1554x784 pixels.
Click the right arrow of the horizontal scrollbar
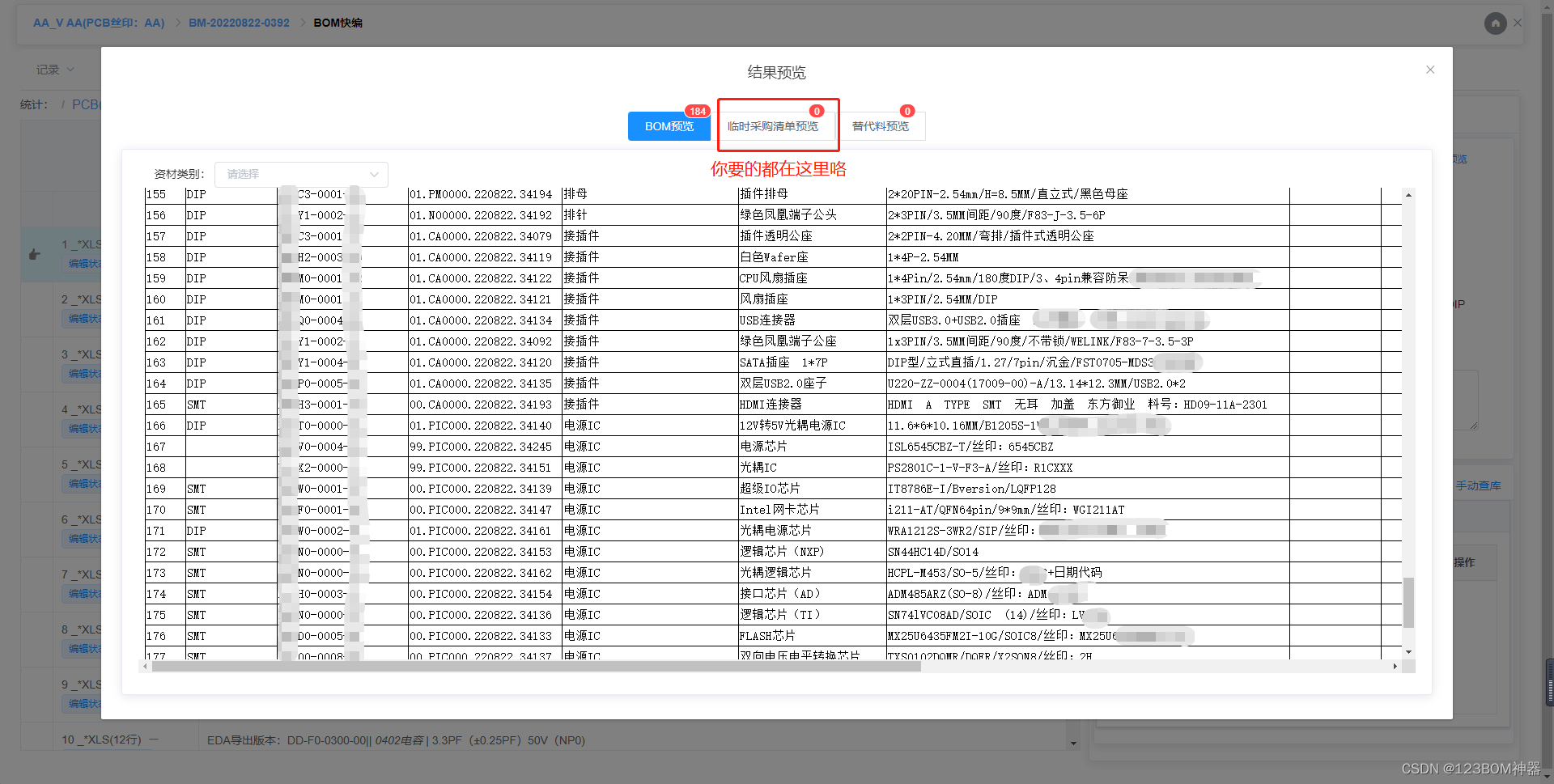[1395, 667]
